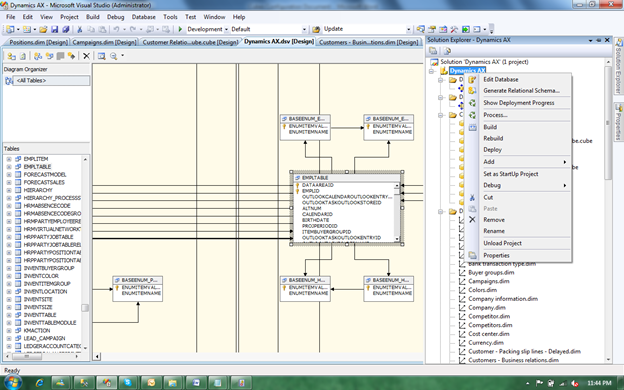Click the New Project icon in toolbar
The height and width of the screenshot is (390, 624).
(x=10, y=29)
